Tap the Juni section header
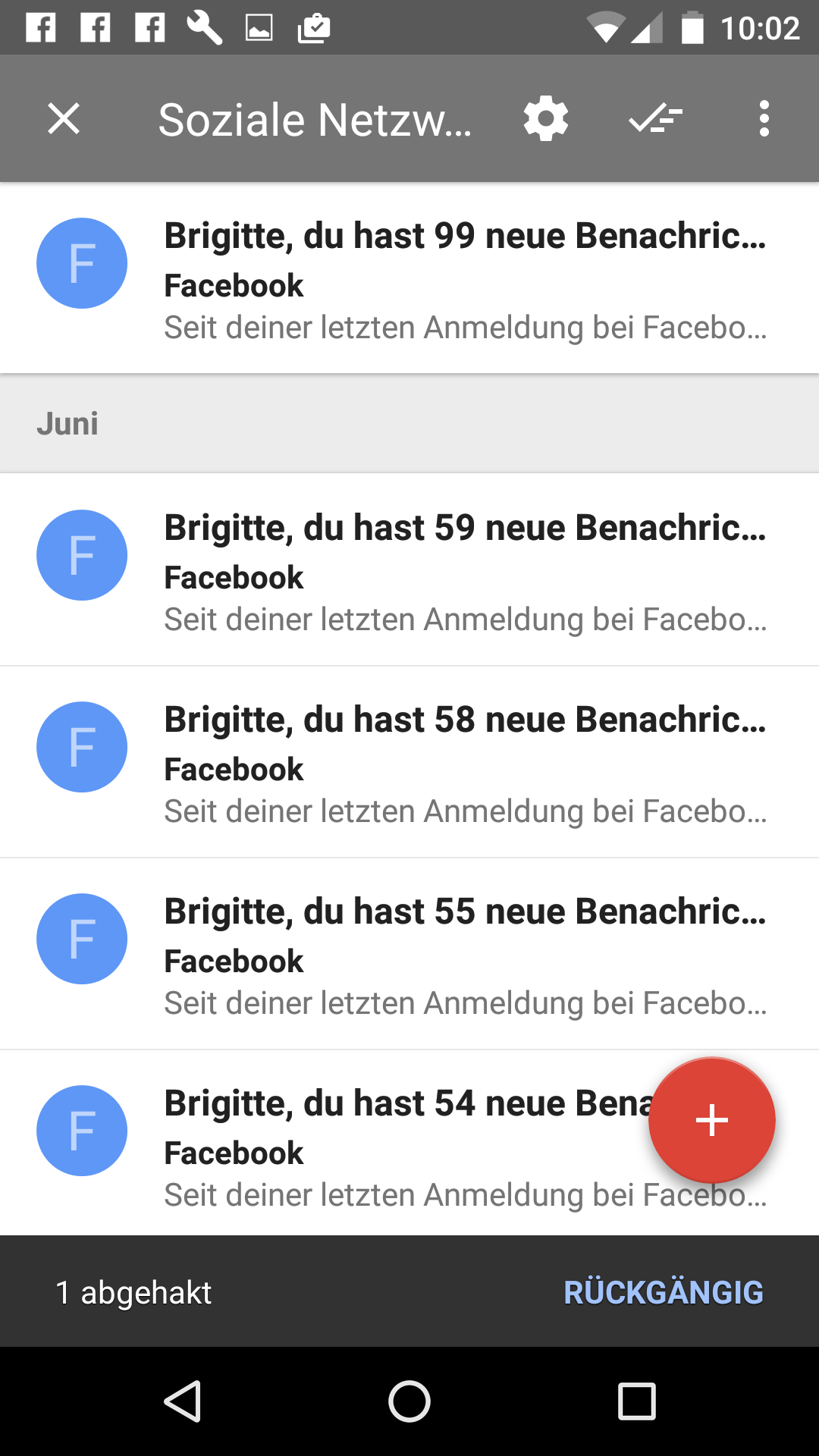 point(409,423)
